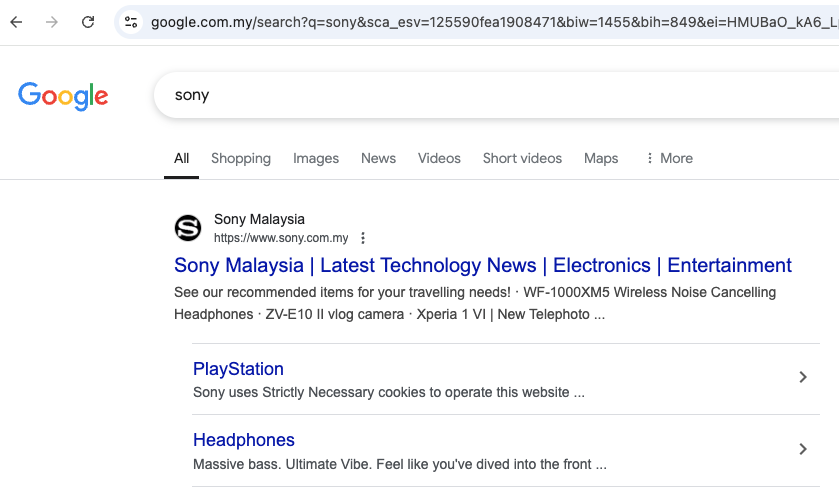This screenshot has width=839, height=488.
Task: Reload the page with the refresh icon
Action: click(88, 22)
